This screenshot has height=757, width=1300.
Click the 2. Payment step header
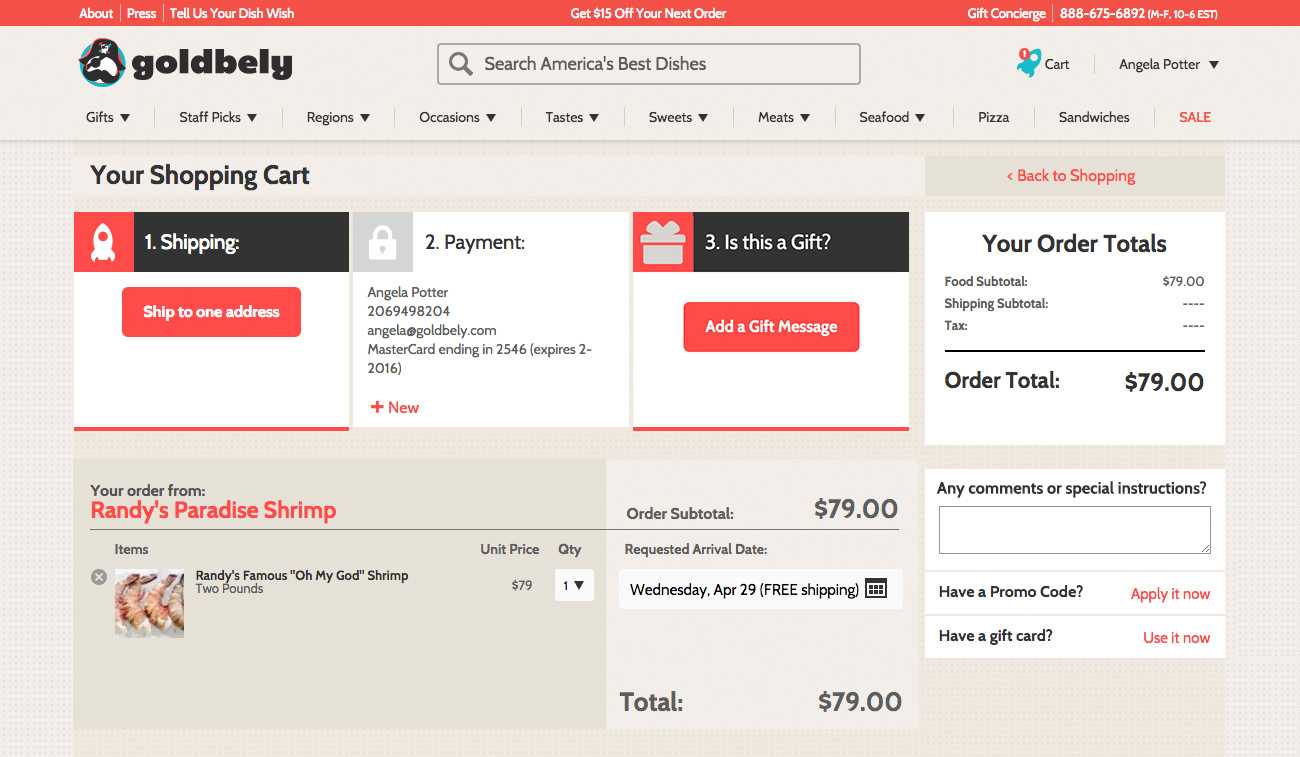click(491, 242)
